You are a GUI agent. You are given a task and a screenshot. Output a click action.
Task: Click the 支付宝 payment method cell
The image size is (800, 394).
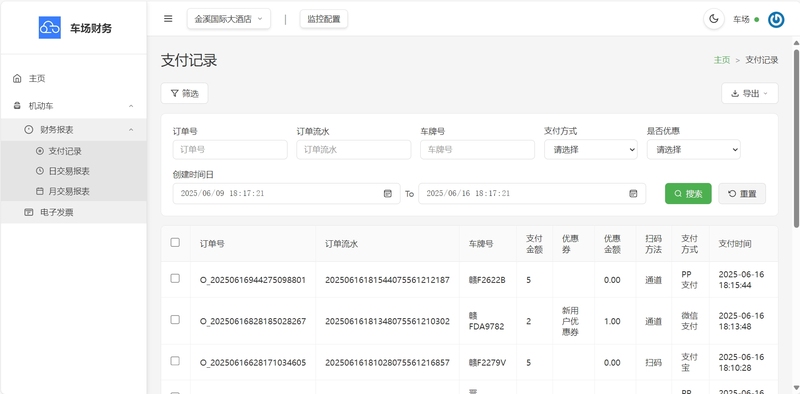(x=689, y=362)
